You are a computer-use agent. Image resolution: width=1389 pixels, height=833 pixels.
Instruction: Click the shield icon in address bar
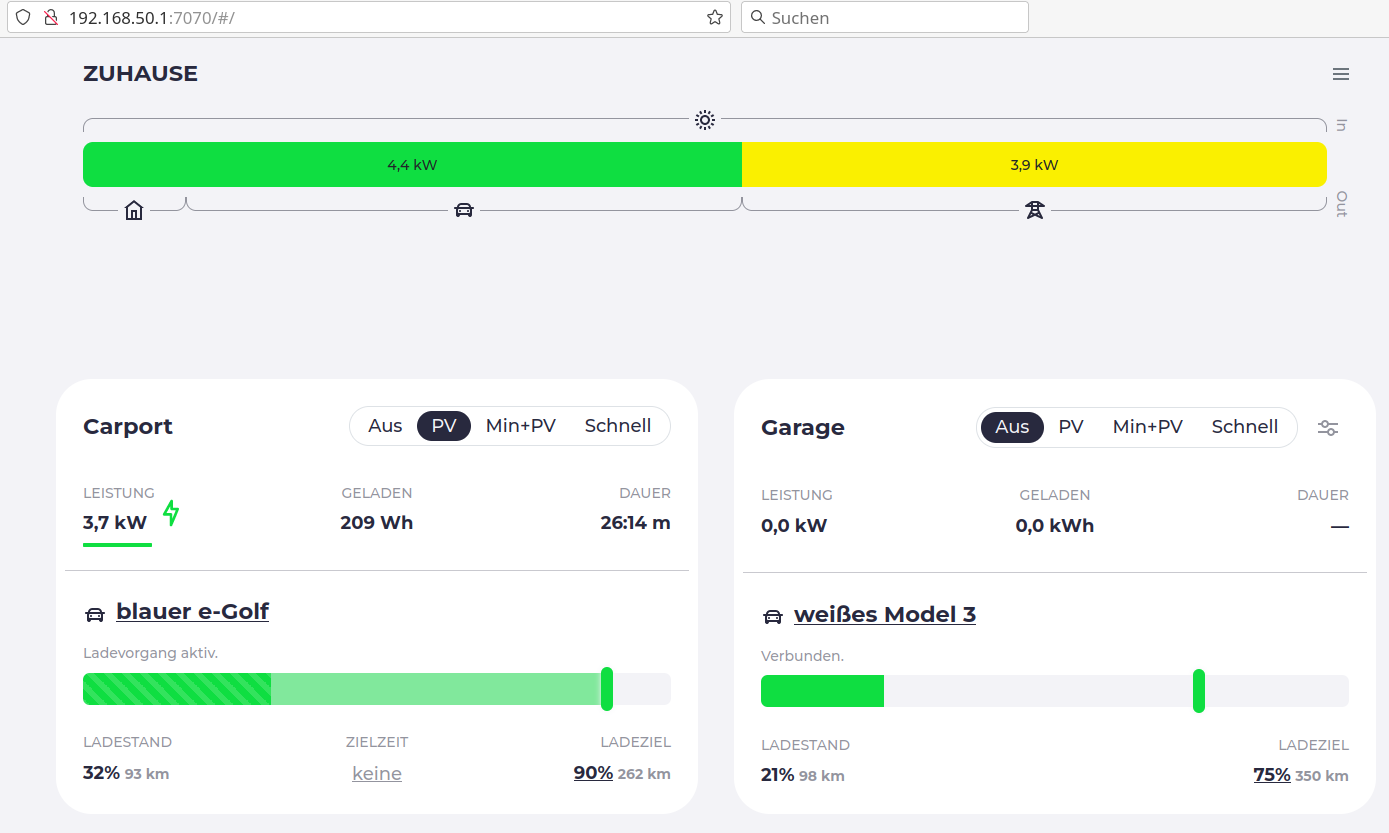(23, 17)
